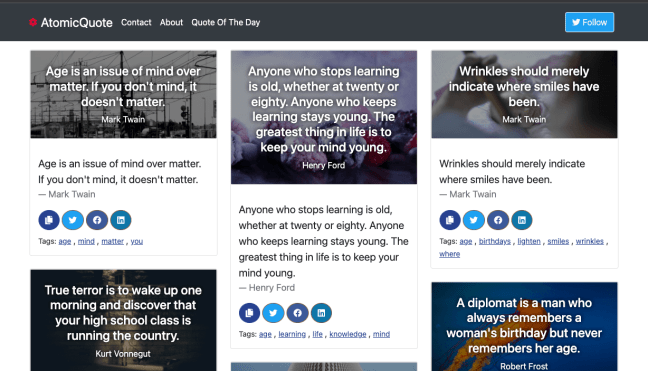Open Quote Of The Day
The image size is (648, 371).
point(225,22)
